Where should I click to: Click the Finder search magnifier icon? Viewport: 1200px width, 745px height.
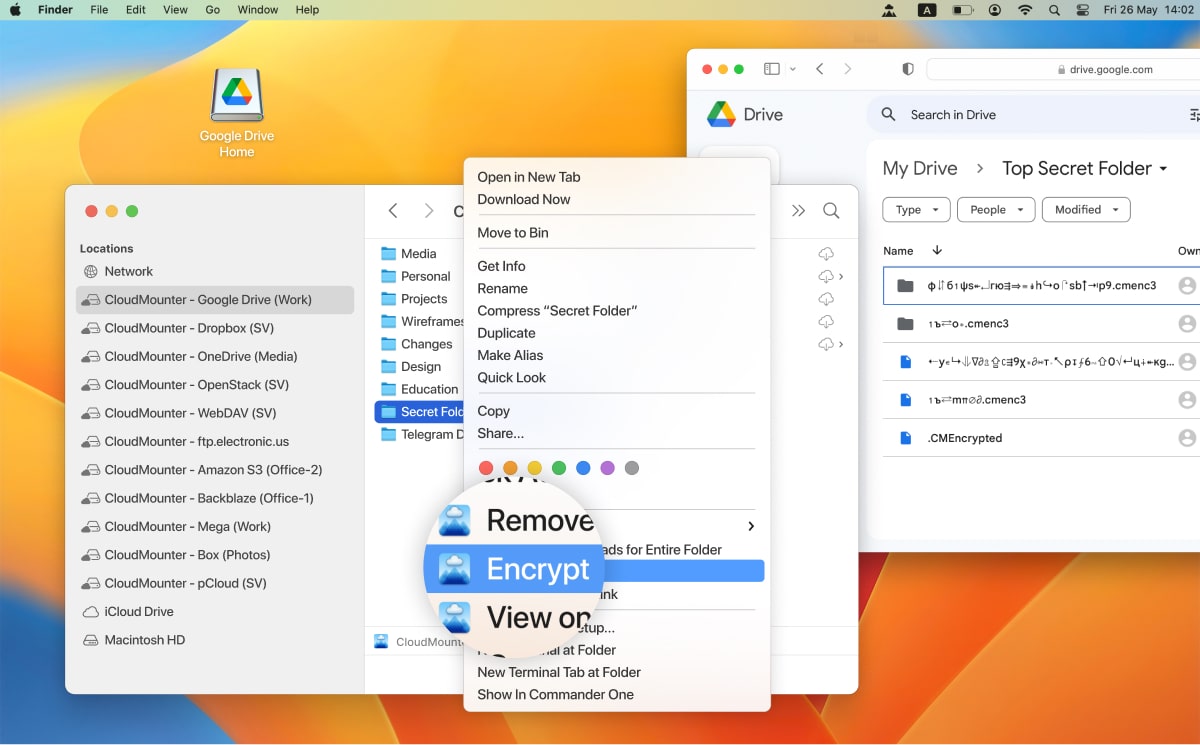(831, 211)
